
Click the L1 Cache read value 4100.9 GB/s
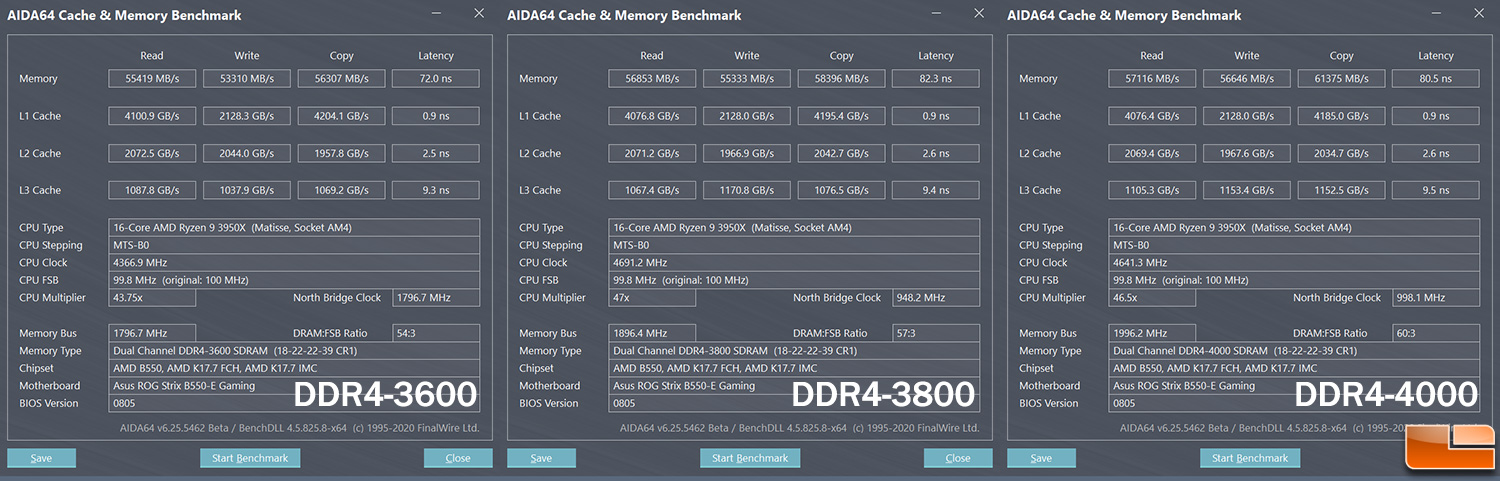152,116
